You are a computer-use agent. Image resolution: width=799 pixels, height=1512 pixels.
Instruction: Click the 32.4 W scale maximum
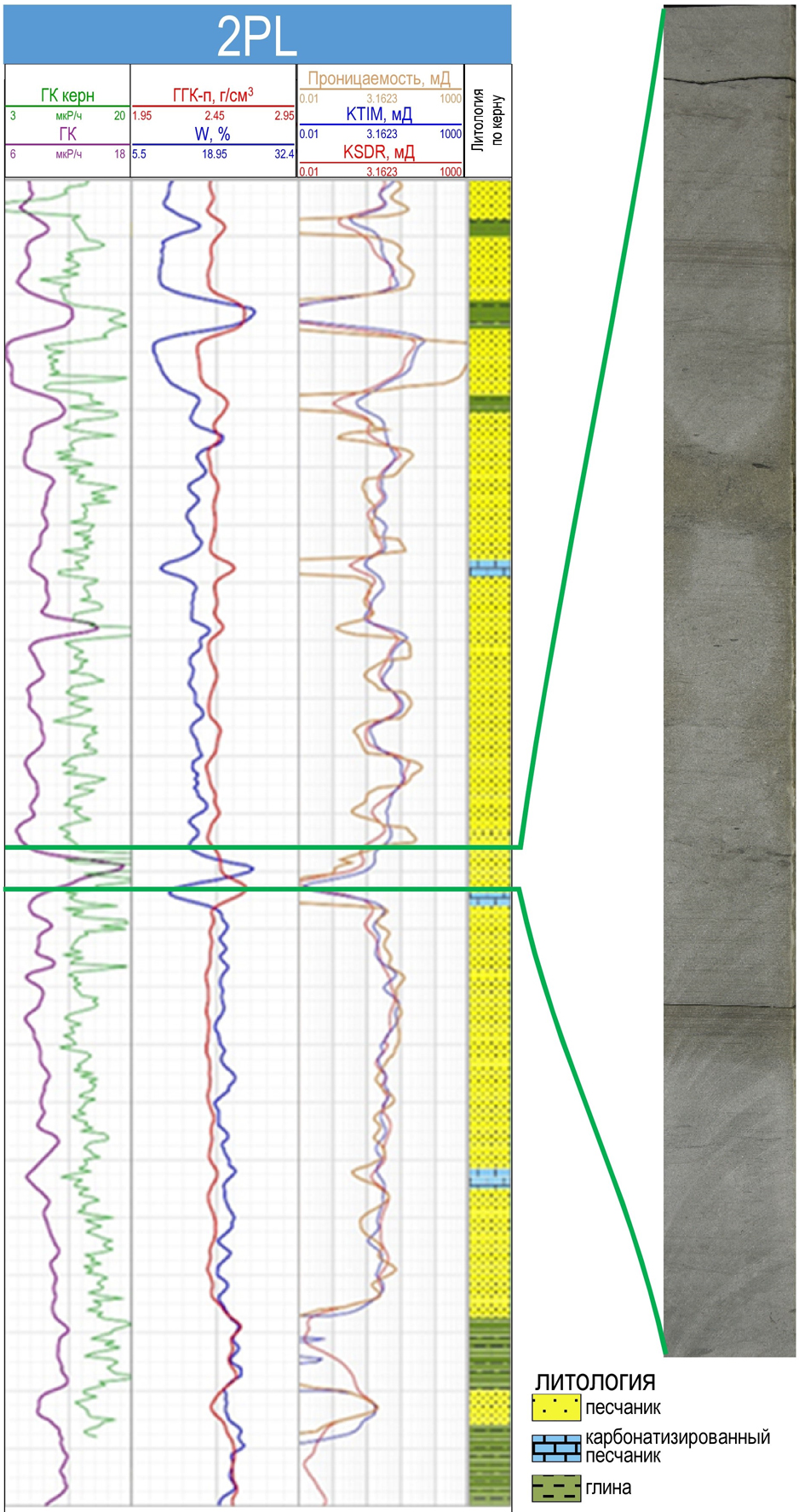tap(285, 154)
